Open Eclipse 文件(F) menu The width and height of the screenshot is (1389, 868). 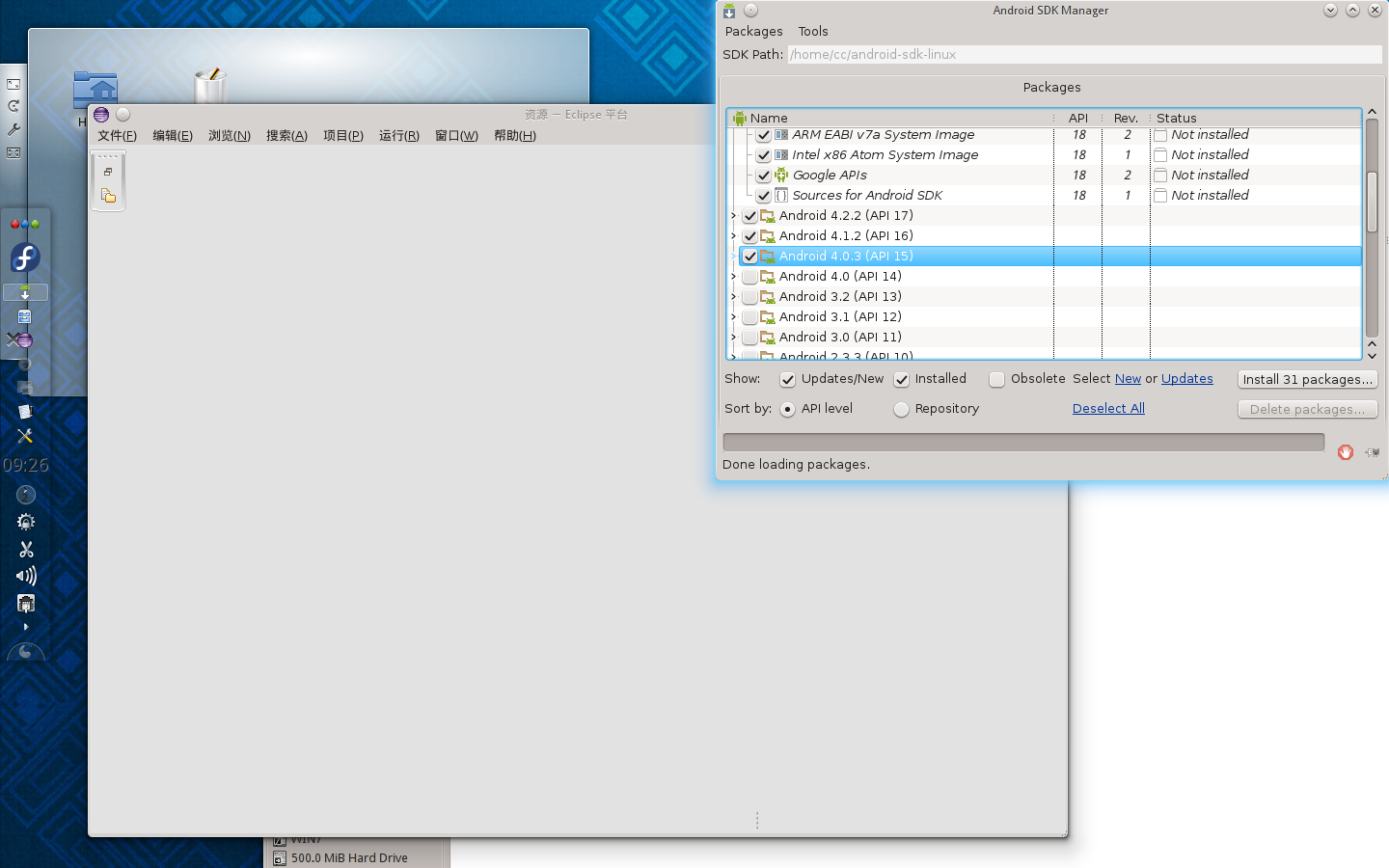(x=117, y=136)
